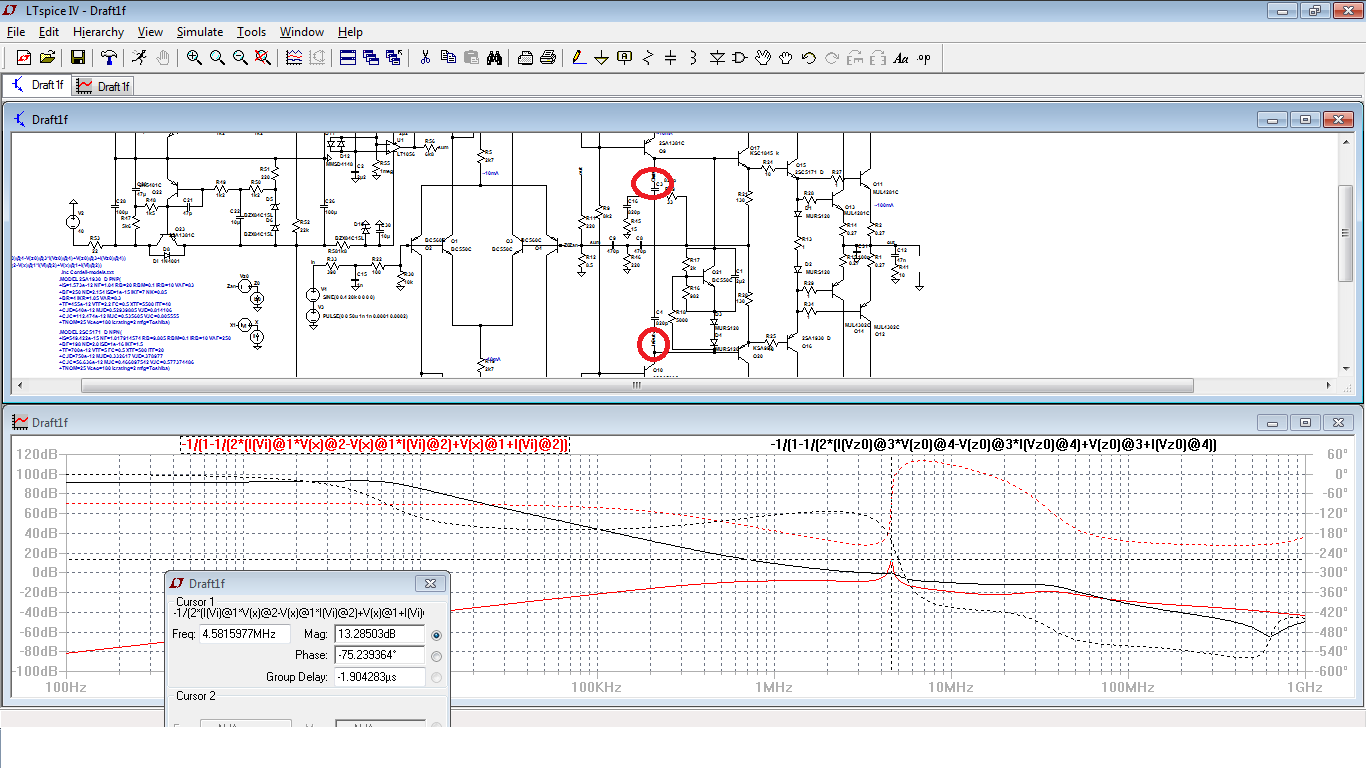This screenshot has height=768, width=1366.
Task: Select the Mag radio button in Cursor 1
Action: (x=436, y=635)
